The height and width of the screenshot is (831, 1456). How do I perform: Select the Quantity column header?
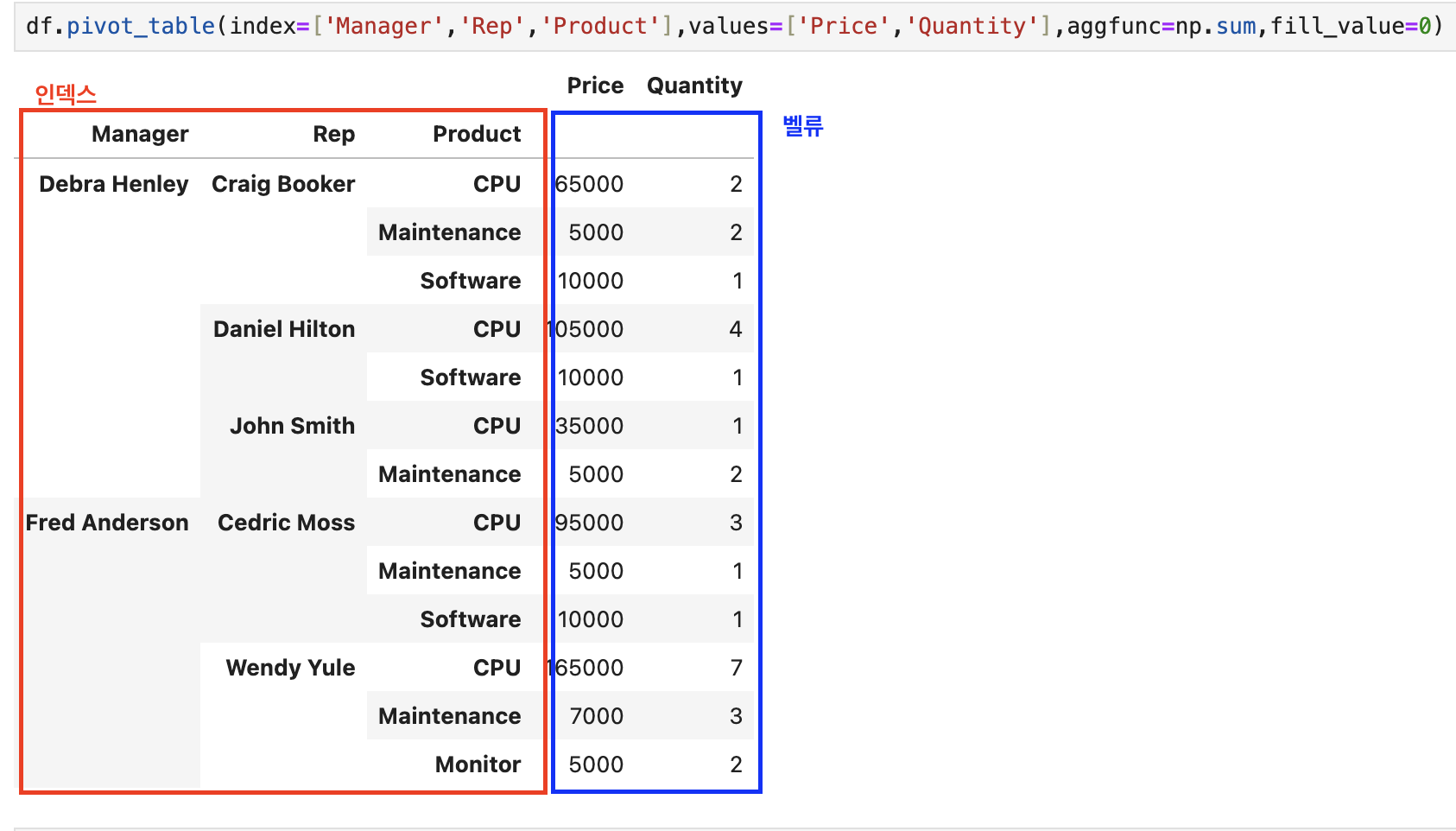(694, 86)
